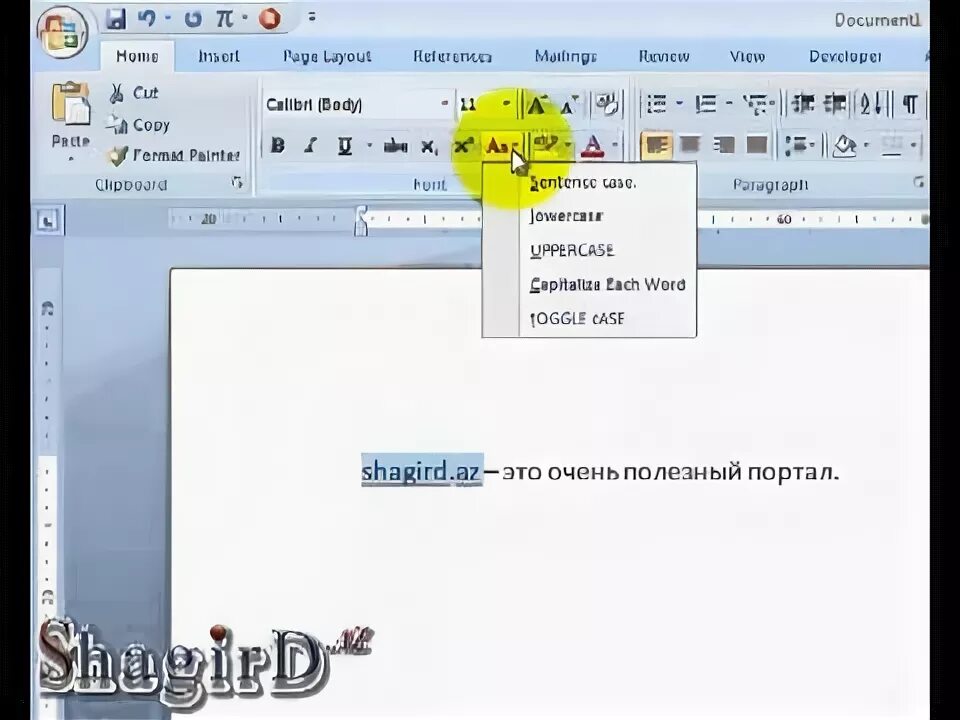Open numbering library dropdown arrow

click(729, 104)
